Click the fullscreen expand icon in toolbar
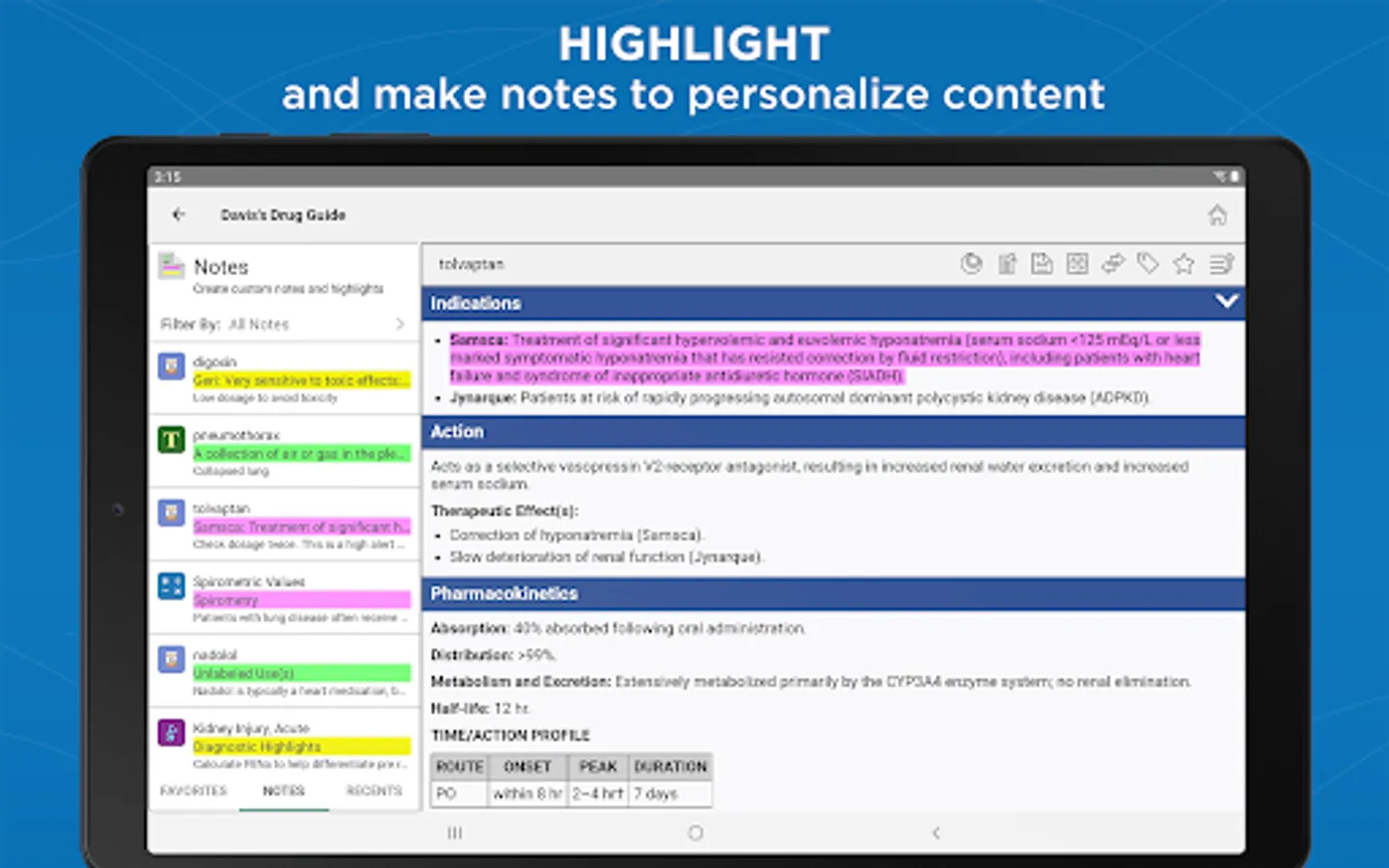Image resolution: width=1389 pixels, height=868 pixels. tap(1077, 263)
